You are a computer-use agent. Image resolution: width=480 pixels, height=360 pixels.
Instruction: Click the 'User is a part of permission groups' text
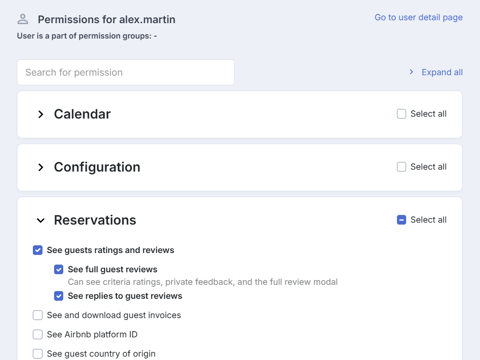tap(87, 36)
